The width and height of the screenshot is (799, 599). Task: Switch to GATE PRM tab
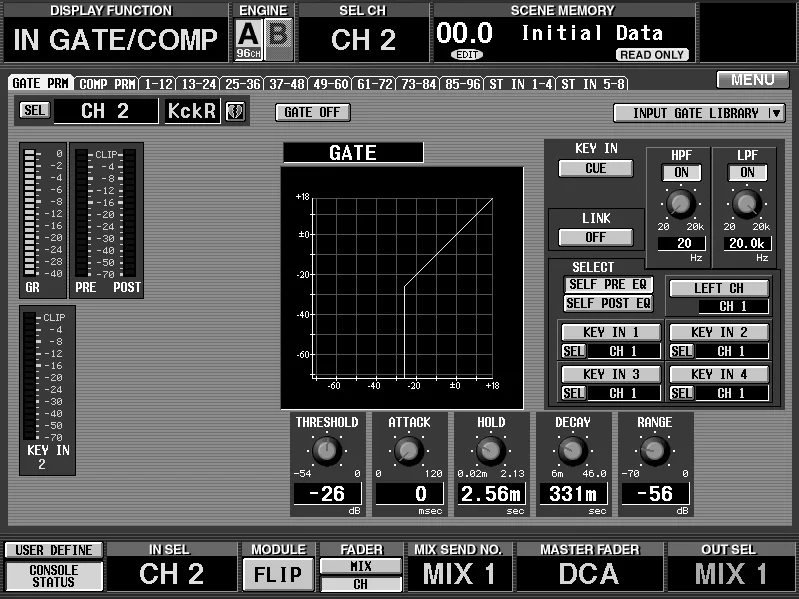[x=41, y=83]
